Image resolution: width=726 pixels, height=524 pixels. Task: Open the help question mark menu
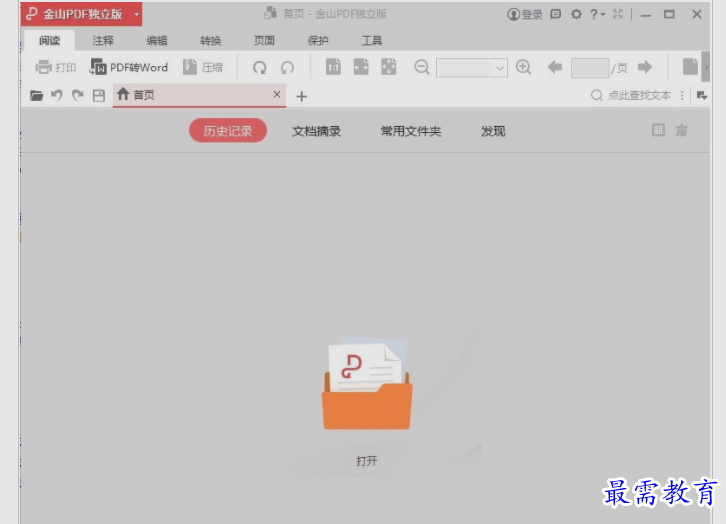coord(597,14)
